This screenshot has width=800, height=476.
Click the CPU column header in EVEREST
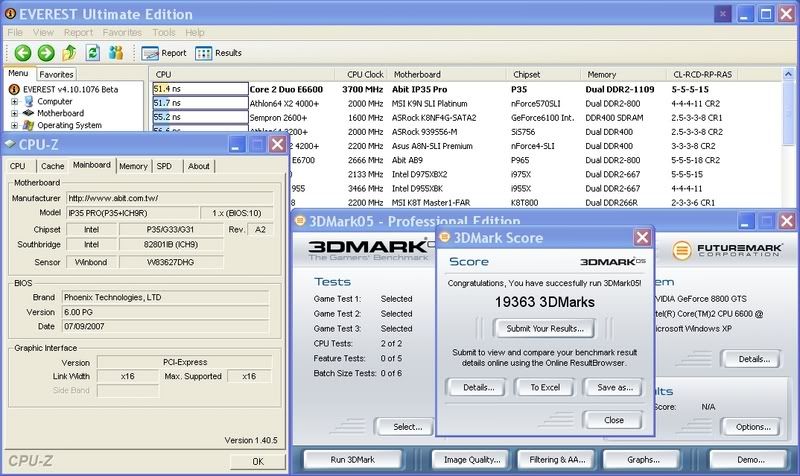click(x=242, y=74)
